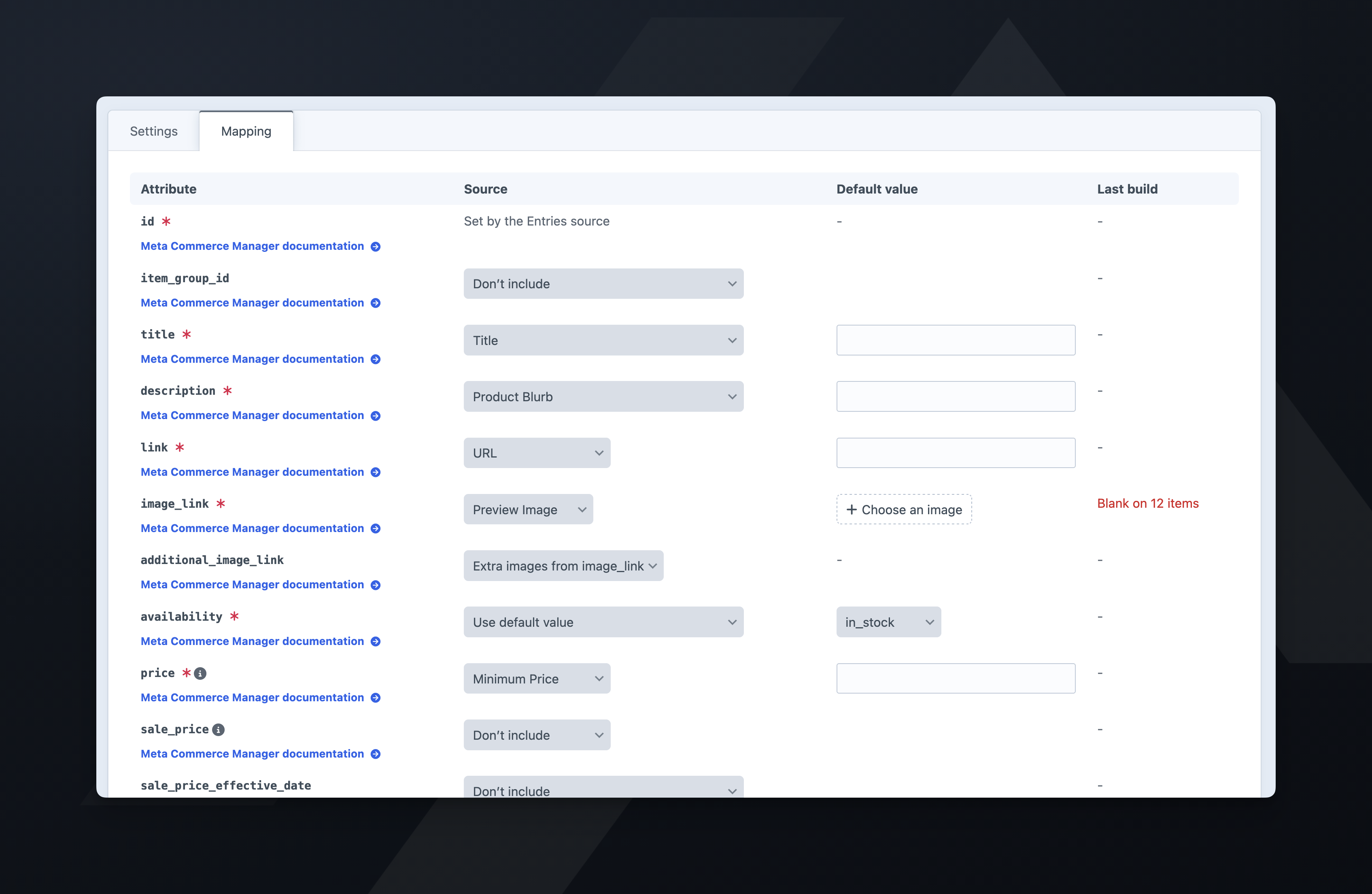Open the Minimum Price source dropdown
The image size is (1372, 894).
(537, 679)
